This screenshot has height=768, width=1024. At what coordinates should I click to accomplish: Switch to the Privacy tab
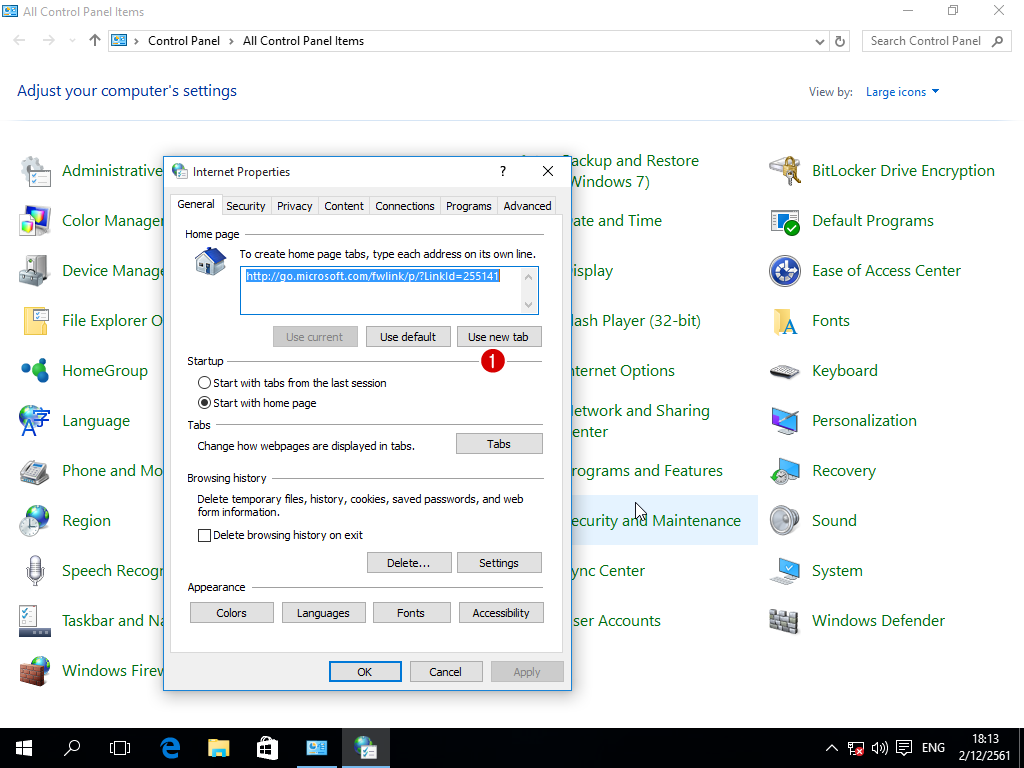[x=295, y=206]
